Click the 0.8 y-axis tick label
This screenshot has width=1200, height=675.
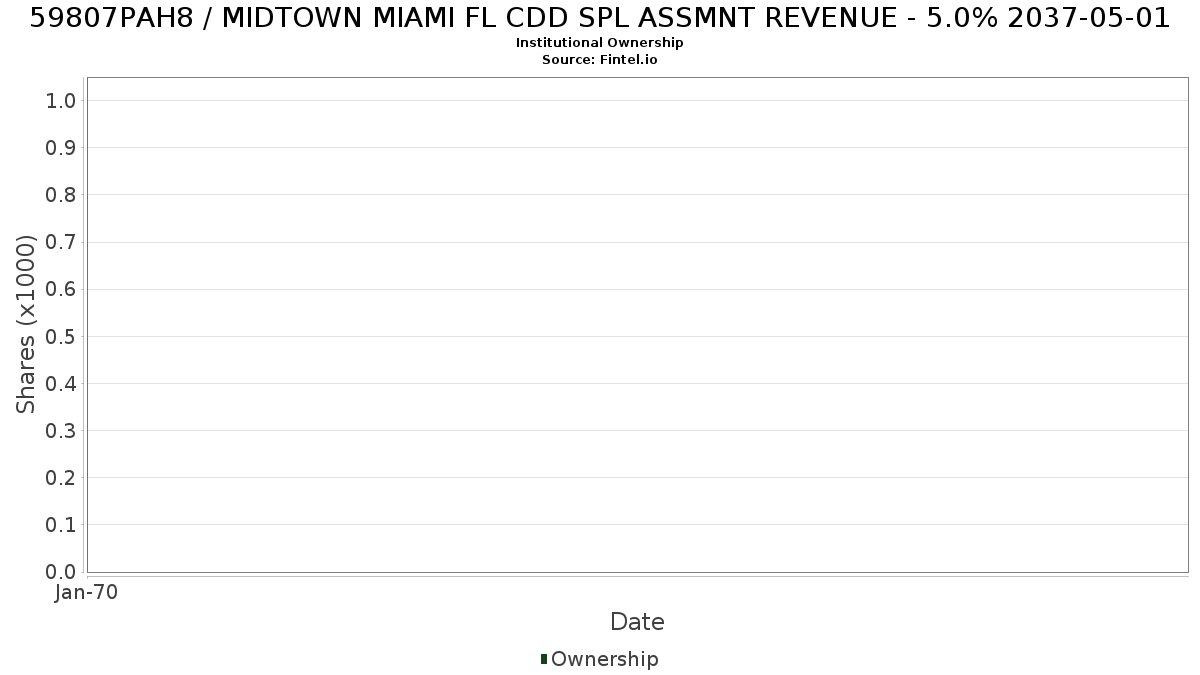click(x=61, y=194)
